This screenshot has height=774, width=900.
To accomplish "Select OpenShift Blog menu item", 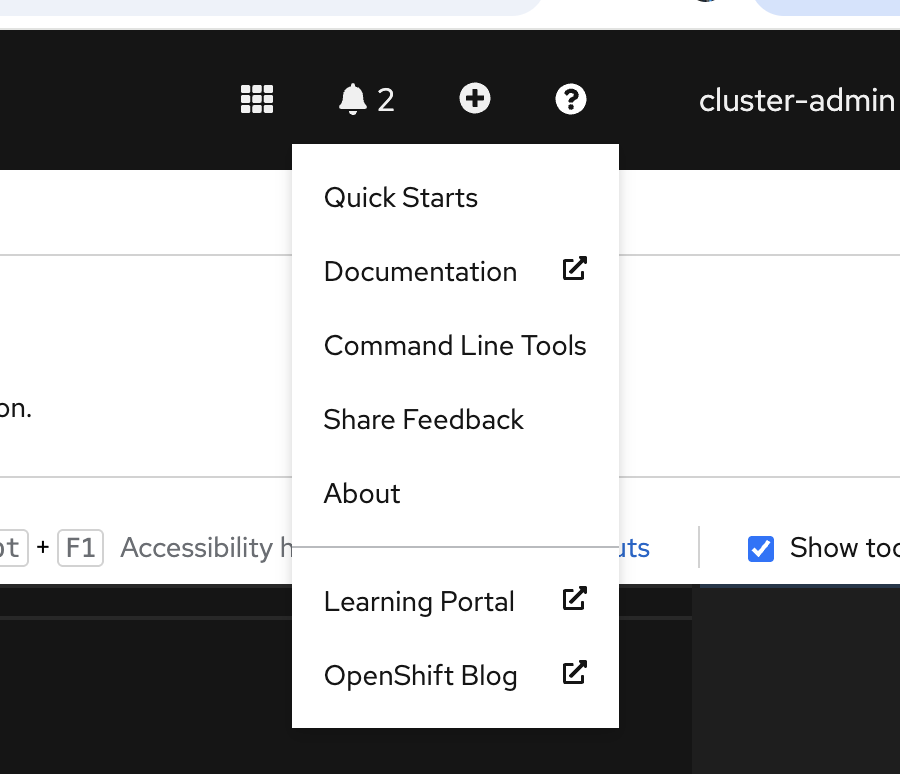I will [420, 676].
